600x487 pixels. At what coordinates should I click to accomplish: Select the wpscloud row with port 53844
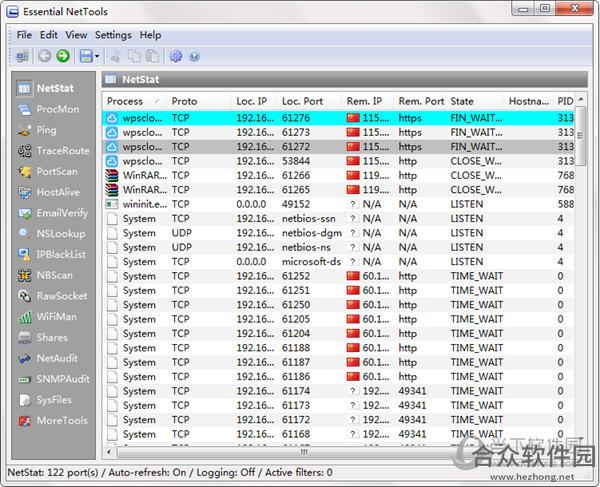click(338, 161)
